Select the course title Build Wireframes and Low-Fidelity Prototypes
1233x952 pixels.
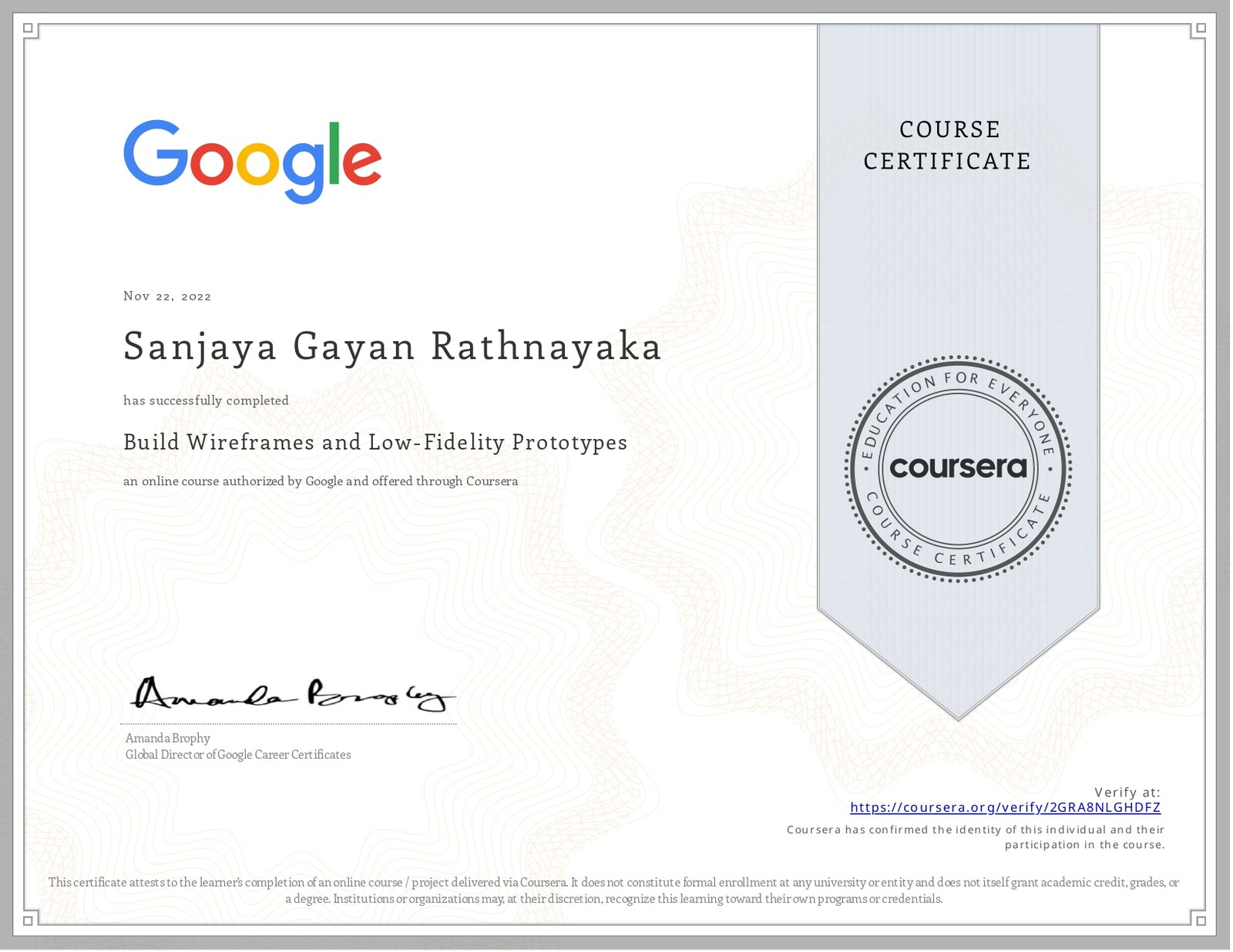click(x=375, y=443)
